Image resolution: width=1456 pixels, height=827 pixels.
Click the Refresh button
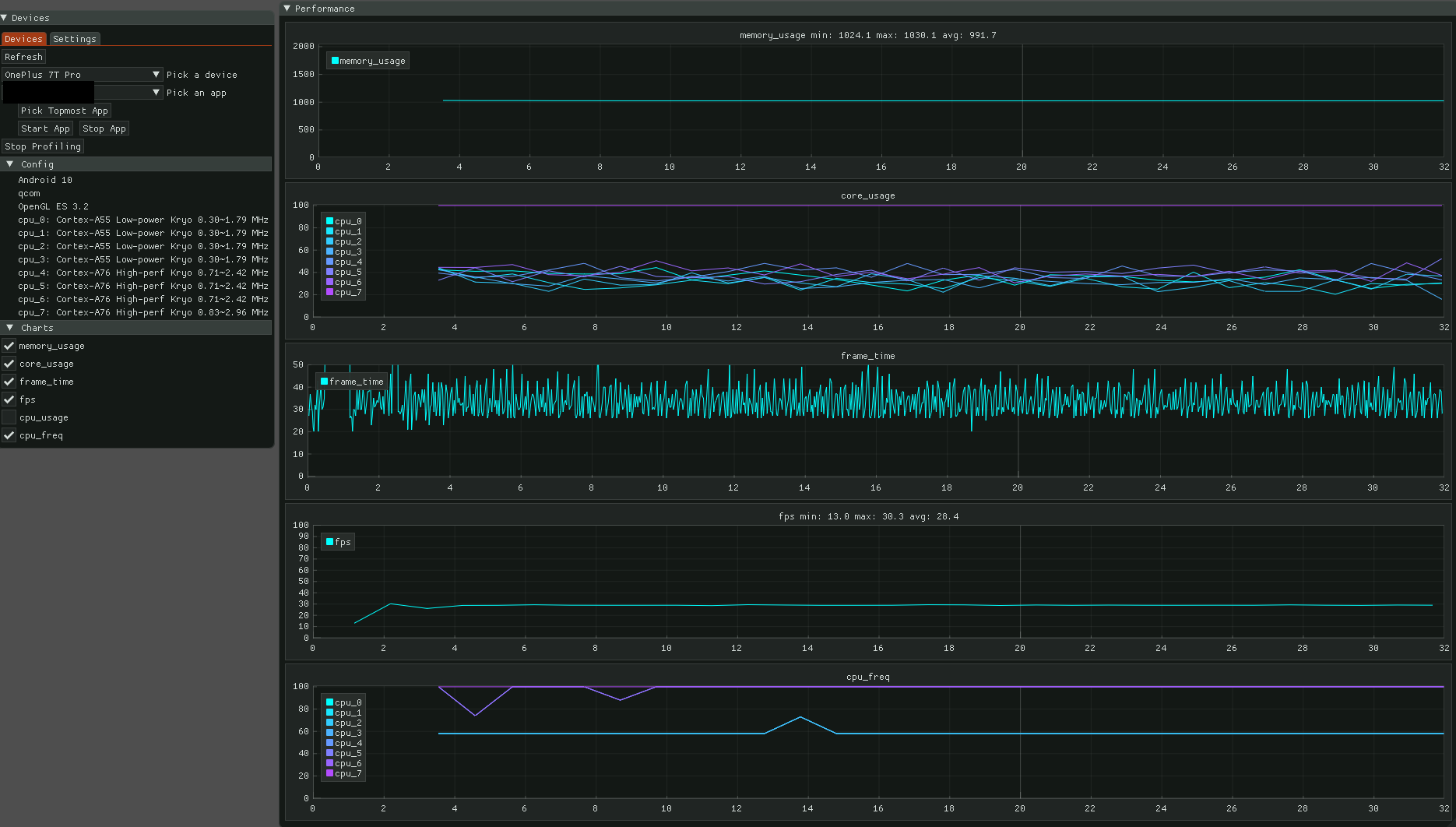(x=23, y=57)
